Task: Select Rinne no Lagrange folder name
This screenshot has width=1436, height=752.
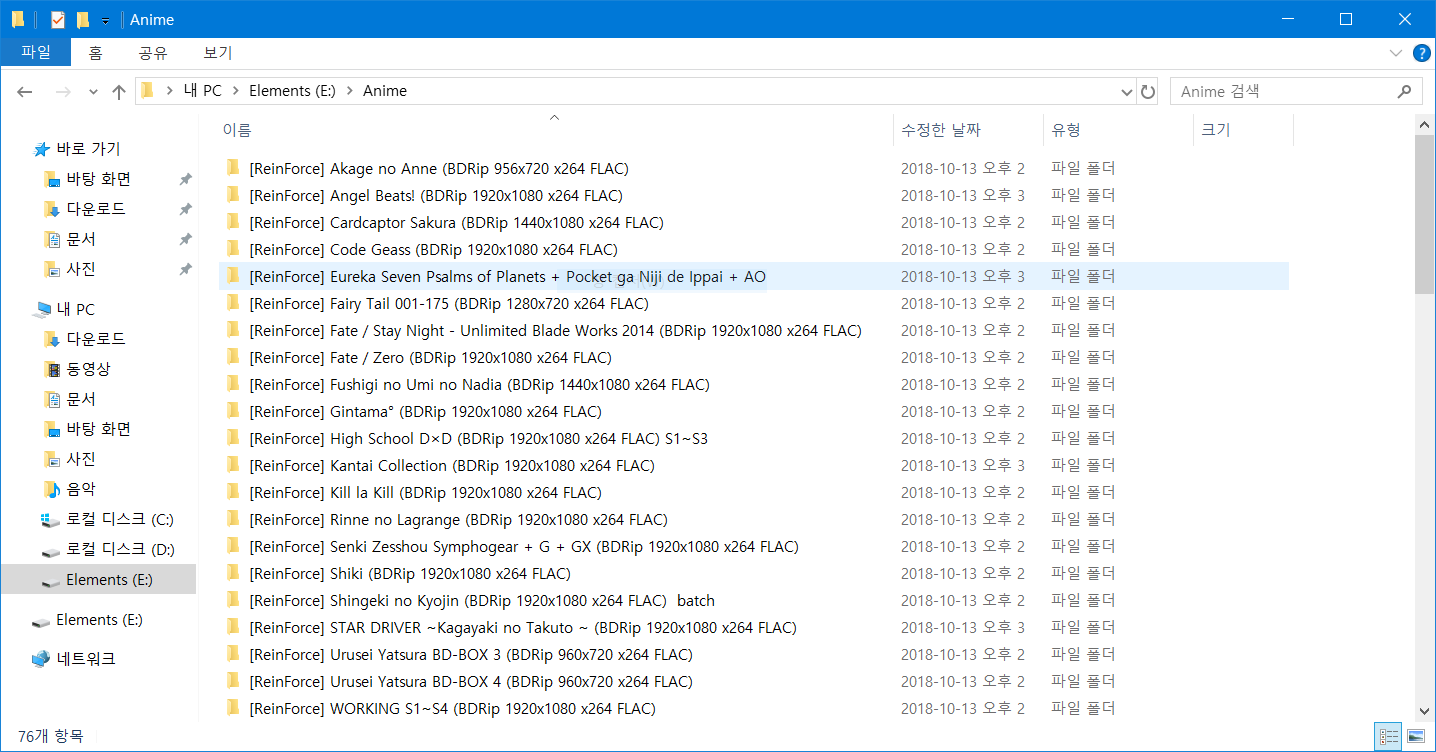Action: [458, 519]
